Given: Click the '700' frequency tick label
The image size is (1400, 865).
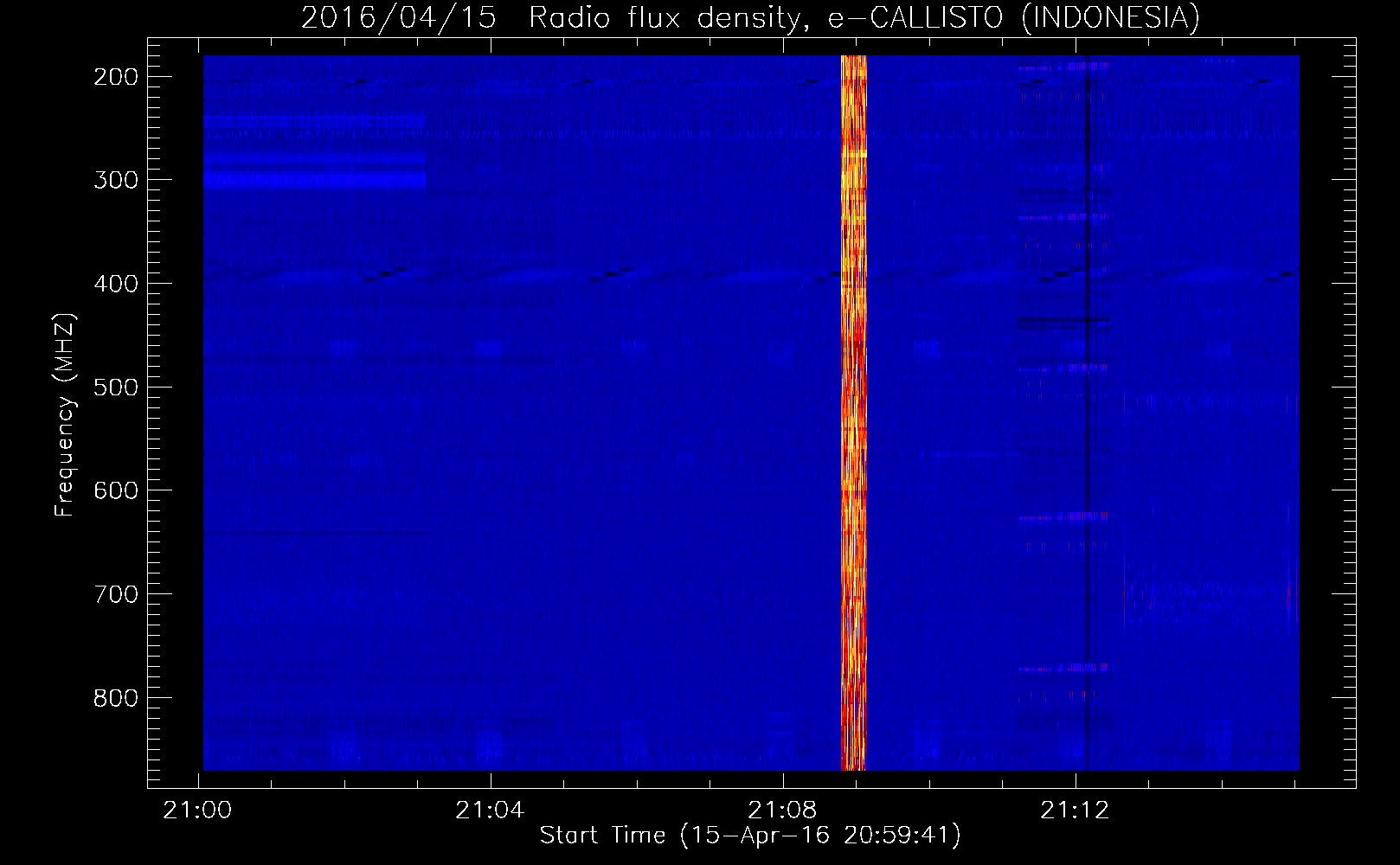Looking at the screenshot, I should click(115, 594).
